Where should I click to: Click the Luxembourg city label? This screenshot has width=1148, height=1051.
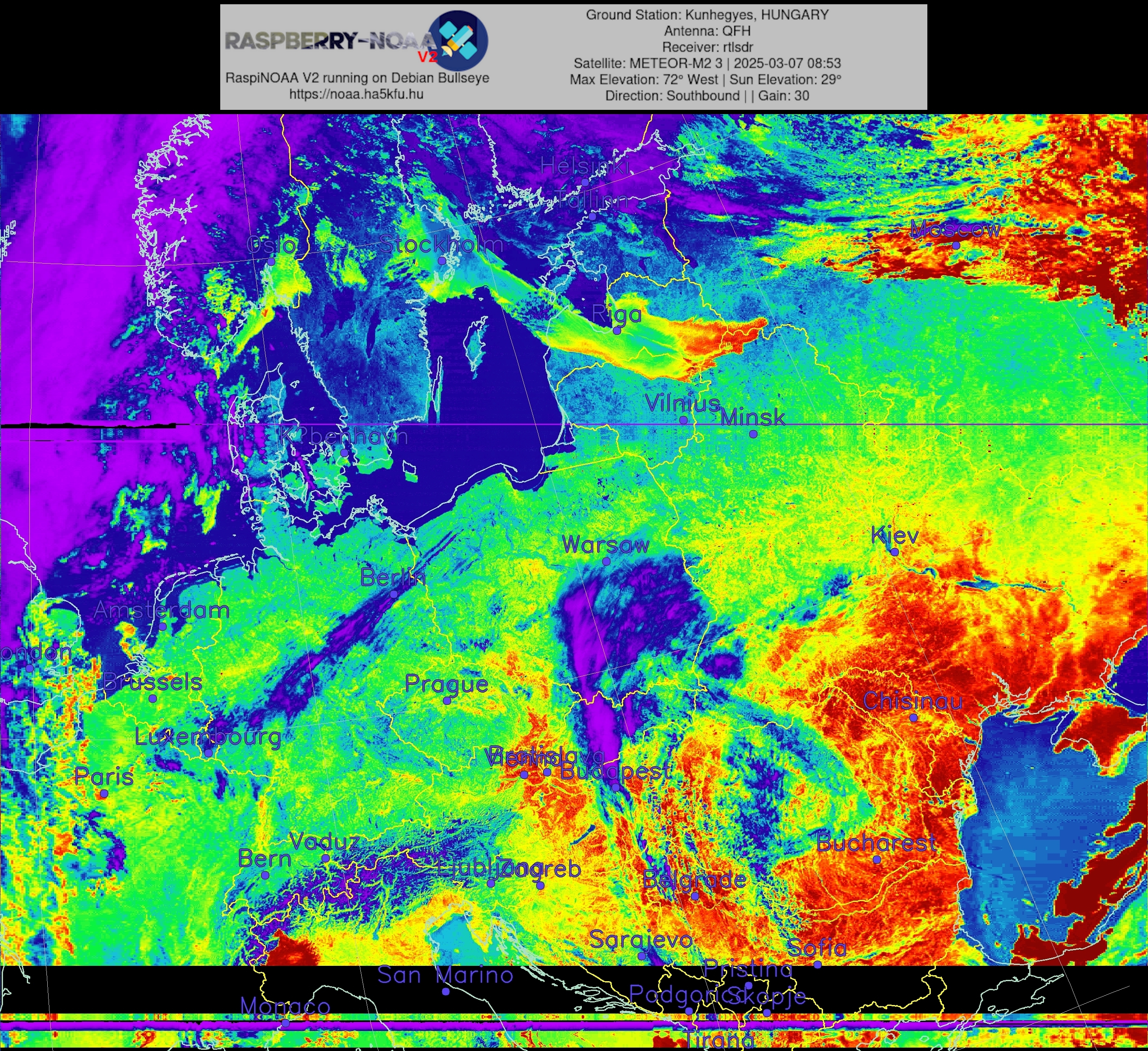click(x=208, y=737)
